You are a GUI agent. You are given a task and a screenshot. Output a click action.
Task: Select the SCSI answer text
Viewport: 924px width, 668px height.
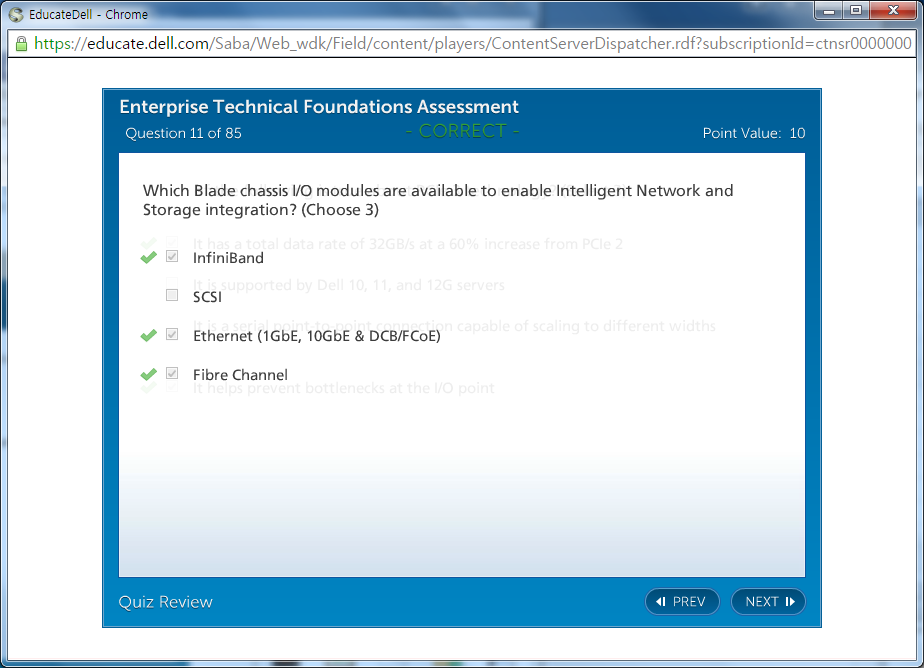pos(207,297)
